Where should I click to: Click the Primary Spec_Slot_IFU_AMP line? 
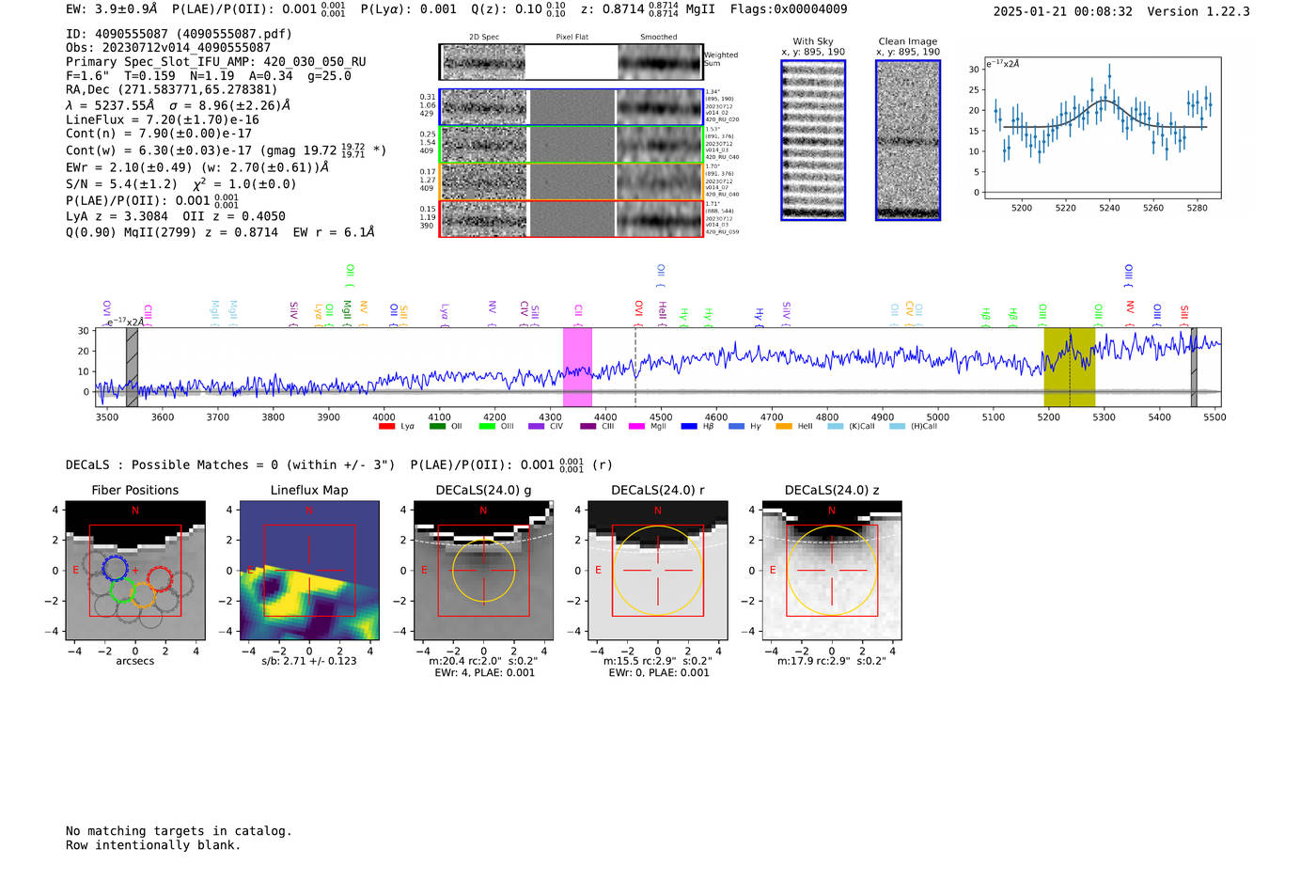coord(216,62)
